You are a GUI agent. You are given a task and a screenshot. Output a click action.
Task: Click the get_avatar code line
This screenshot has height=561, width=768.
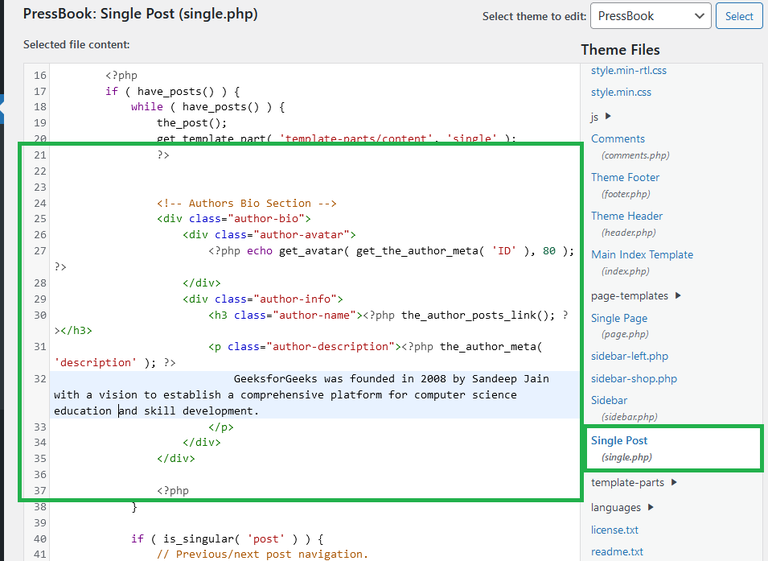(391, 251)
